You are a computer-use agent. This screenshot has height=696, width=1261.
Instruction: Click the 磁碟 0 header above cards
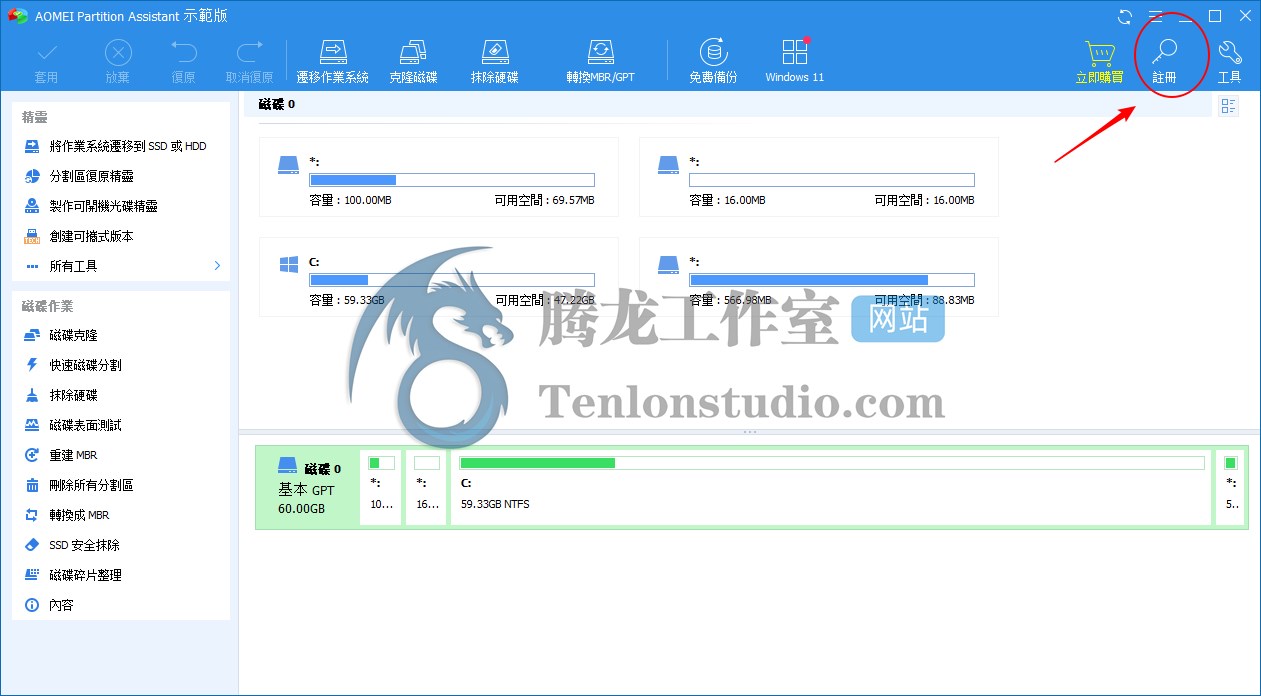coord(277,104)
